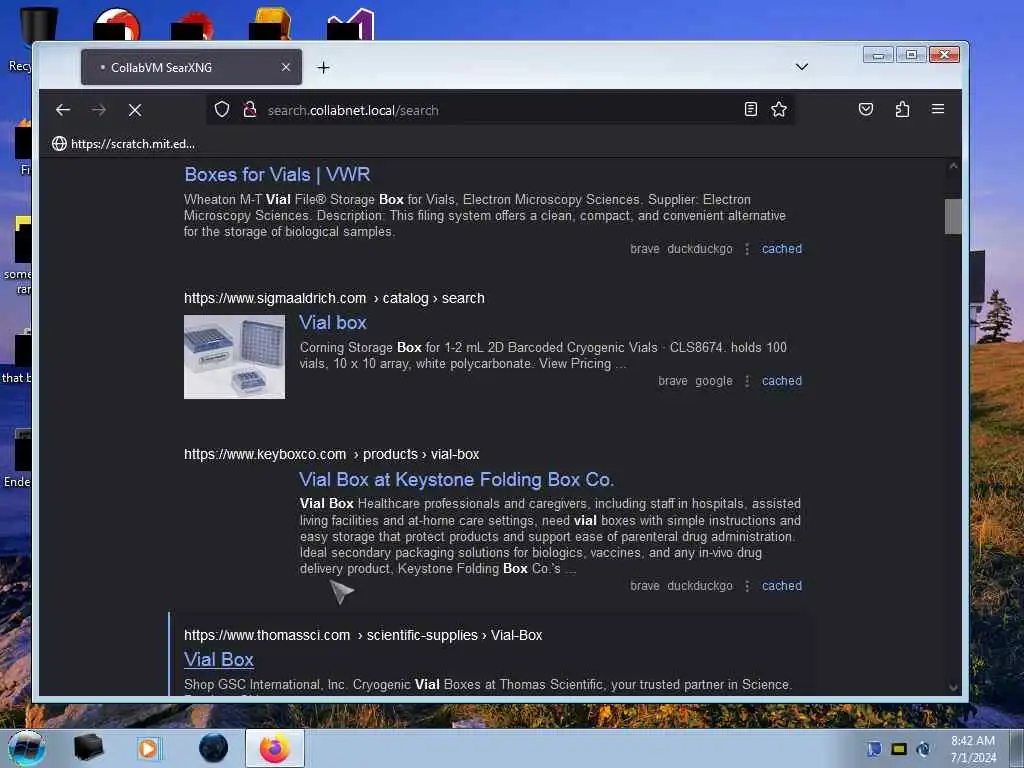Stop loading the page

pos(135,110)
